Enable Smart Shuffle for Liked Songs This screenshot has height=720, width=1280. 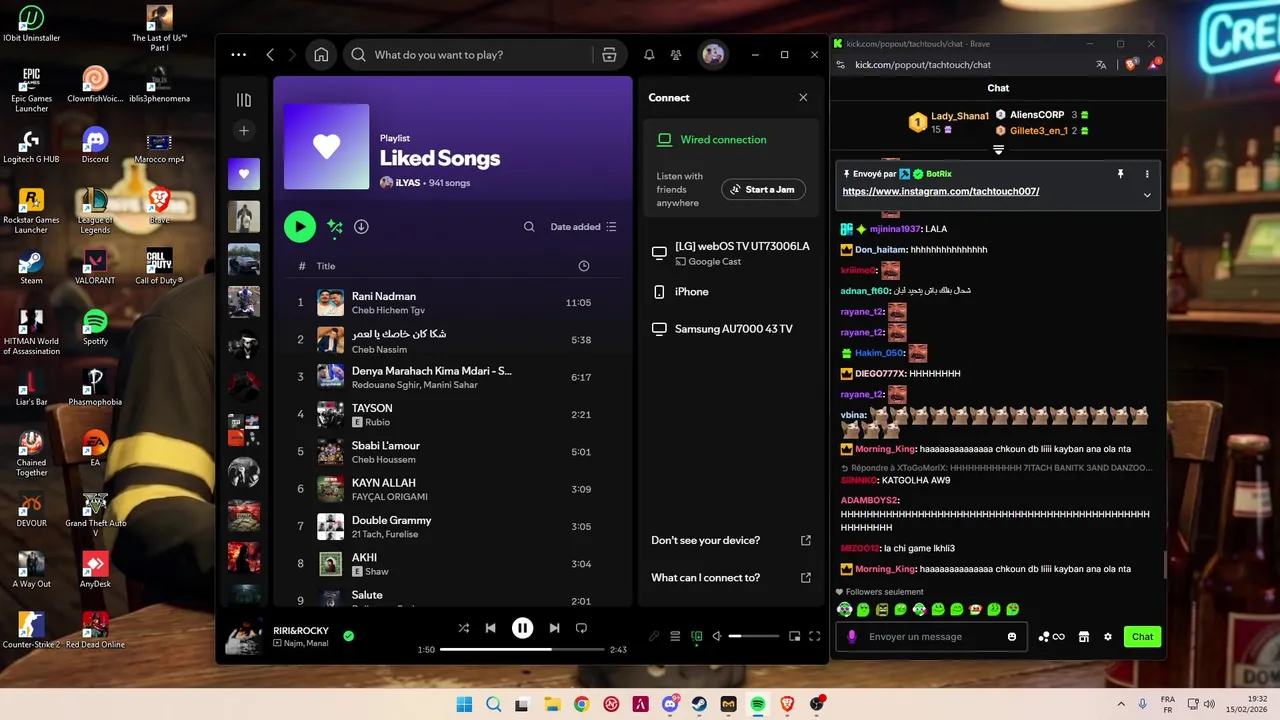pos(335,227)
